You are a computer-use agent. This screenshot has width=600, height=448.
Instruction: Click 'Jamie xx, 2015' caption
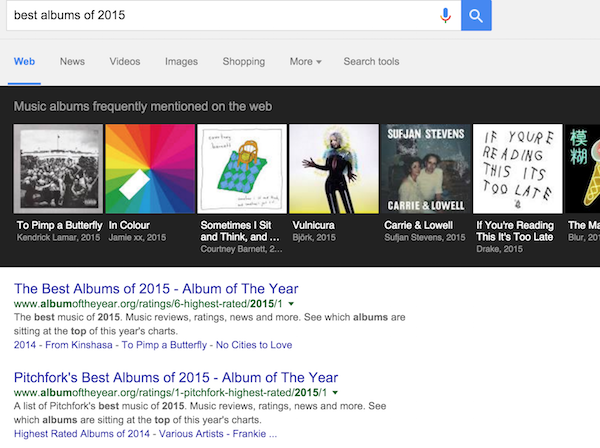[x=137, y=238]
